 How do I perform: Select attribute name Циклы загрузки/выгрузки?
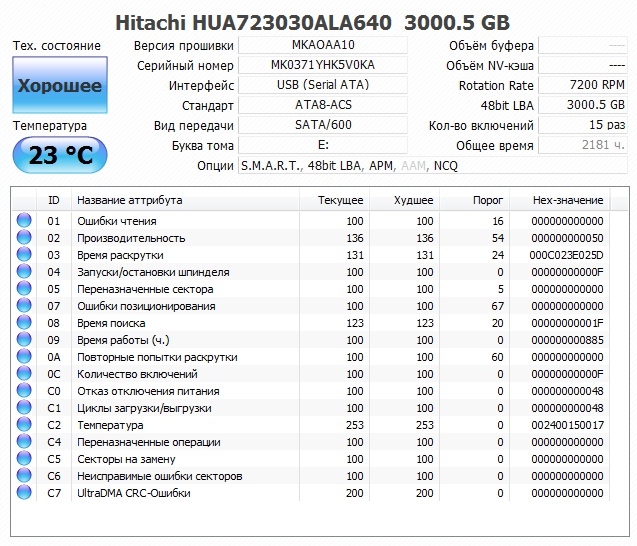click(144, 408)
